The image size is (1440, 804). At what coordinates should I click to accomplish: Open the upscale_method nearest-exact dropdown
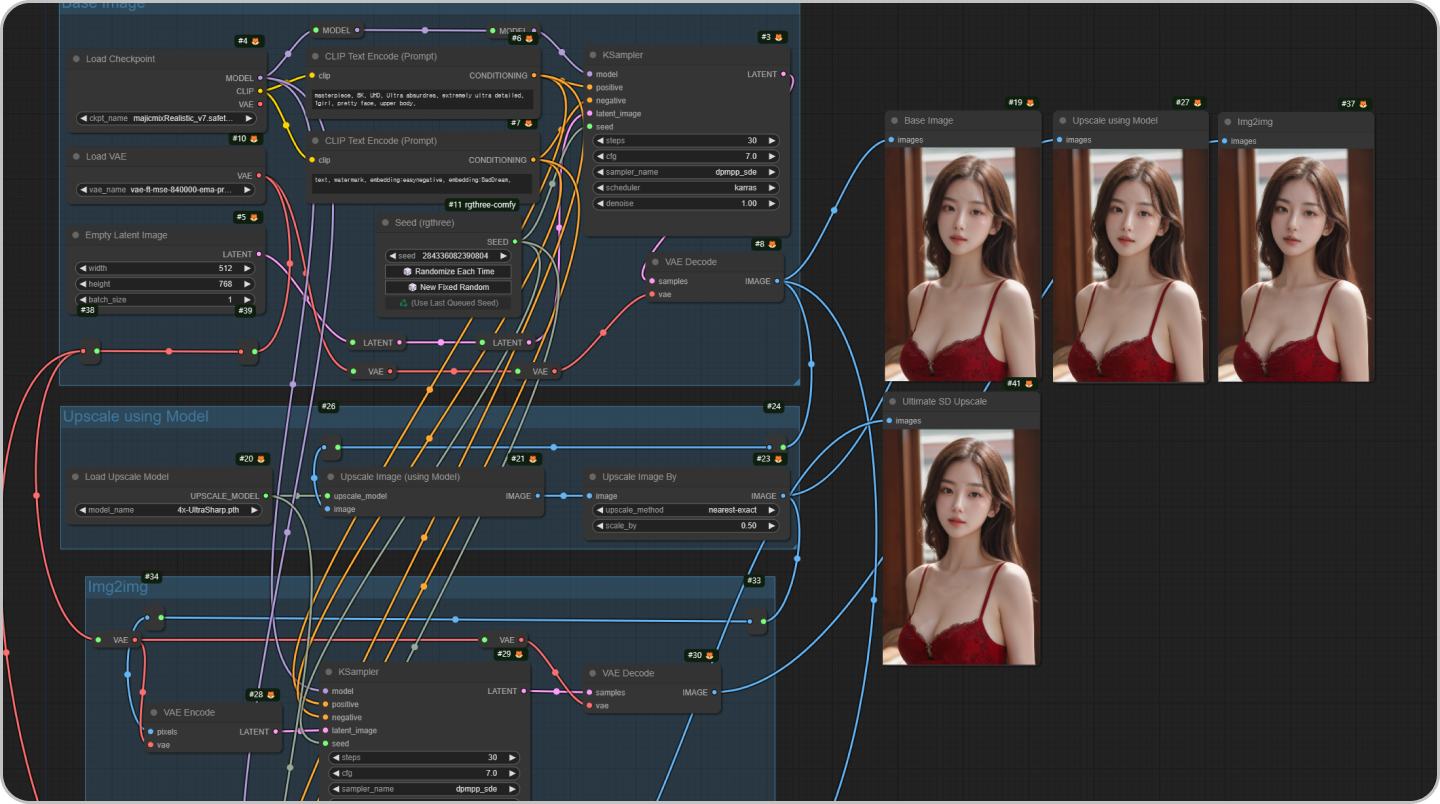686,510
